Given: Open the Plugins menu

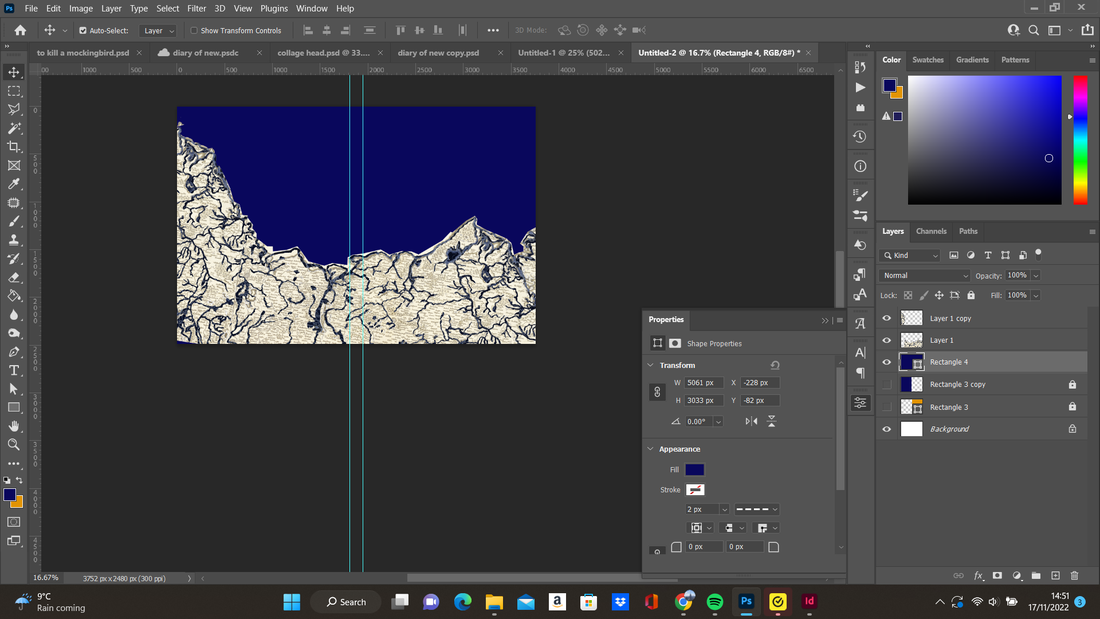Looking at the screenshot, I should [x=274, y=8].
